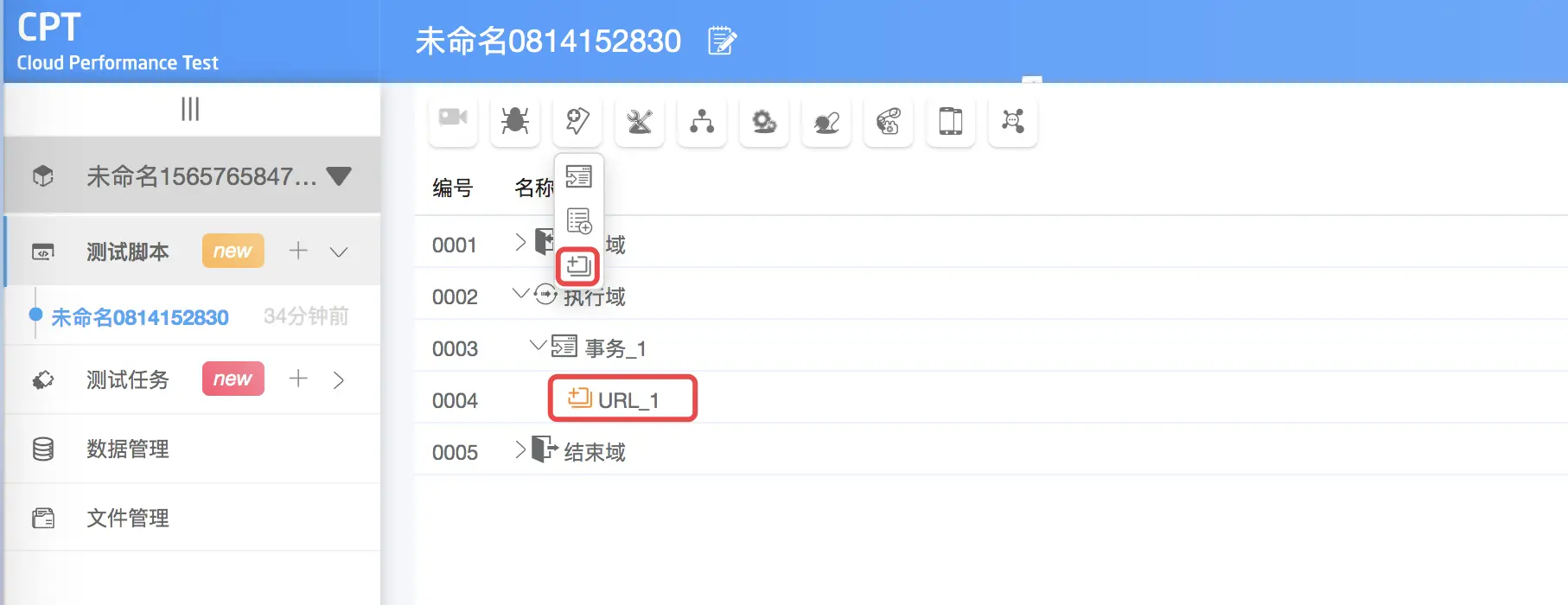The height and width of the screenshot is (605, 1568).
Task: Open the project name dropdown triangle
Action: coord(339,176)
